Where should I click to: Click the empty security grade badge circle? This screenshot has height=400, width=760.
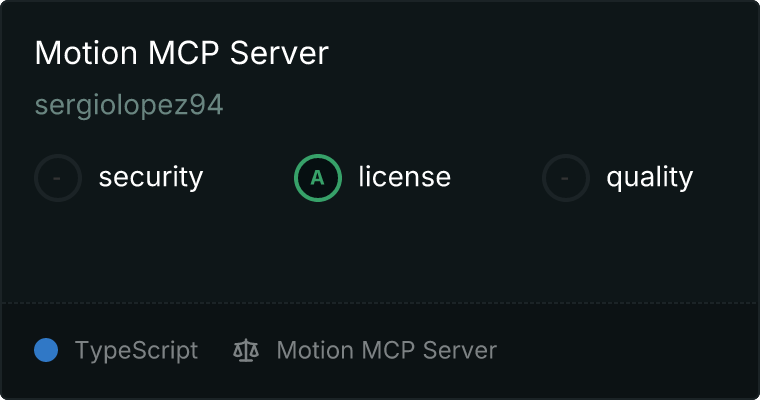click(58, 178)
